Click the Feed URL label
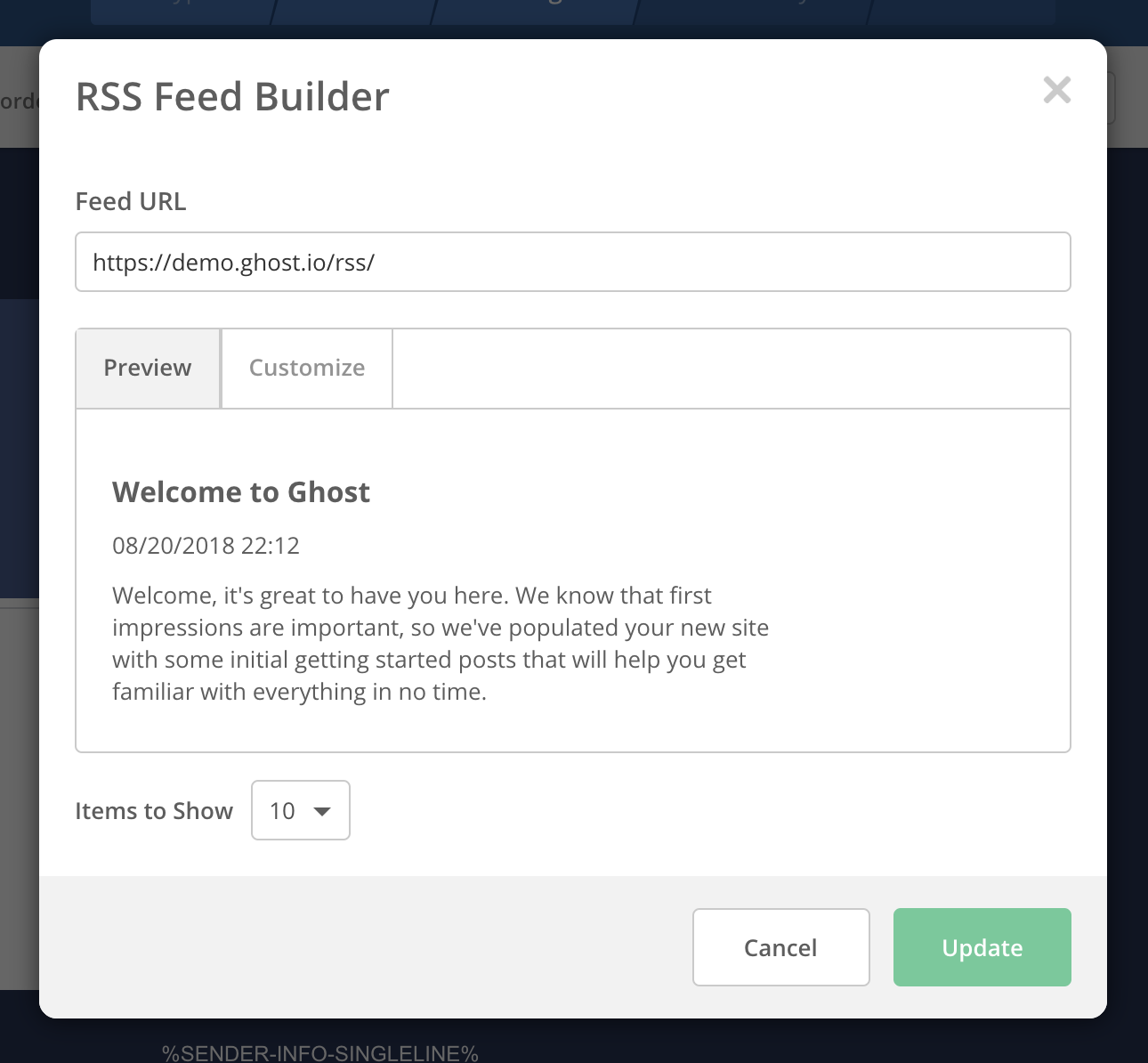1148x1063 pixels. [x=131, y=202]
